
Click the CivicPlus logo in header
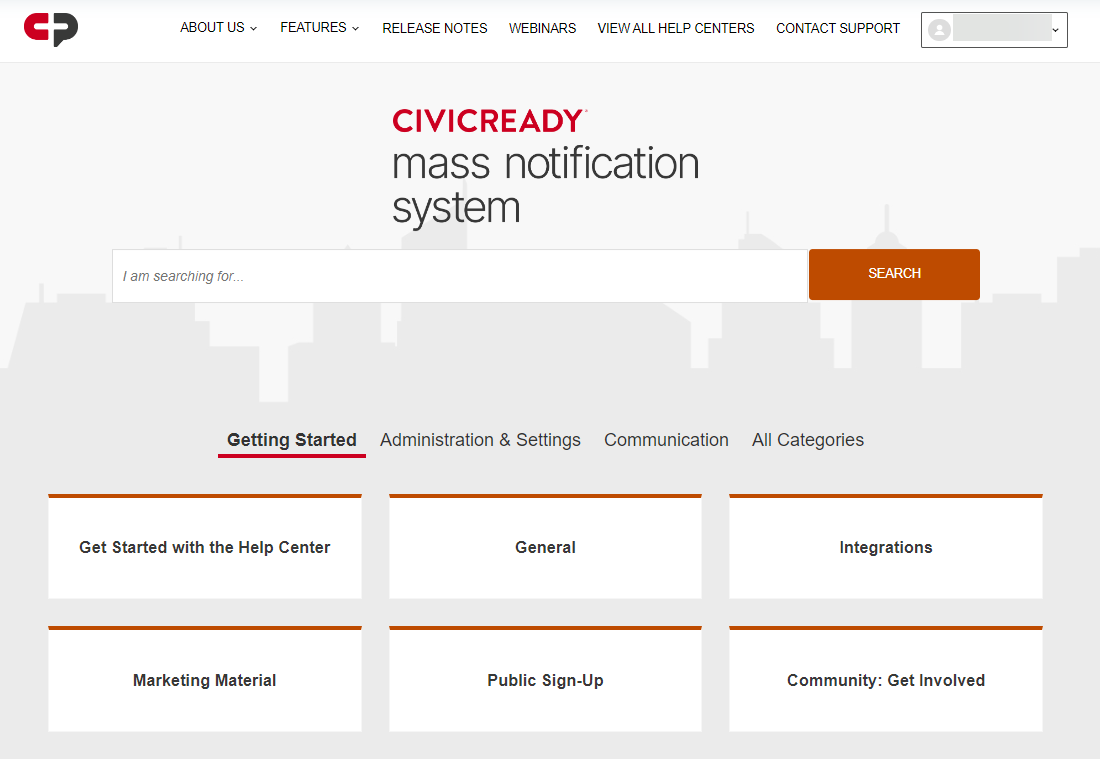51,29
